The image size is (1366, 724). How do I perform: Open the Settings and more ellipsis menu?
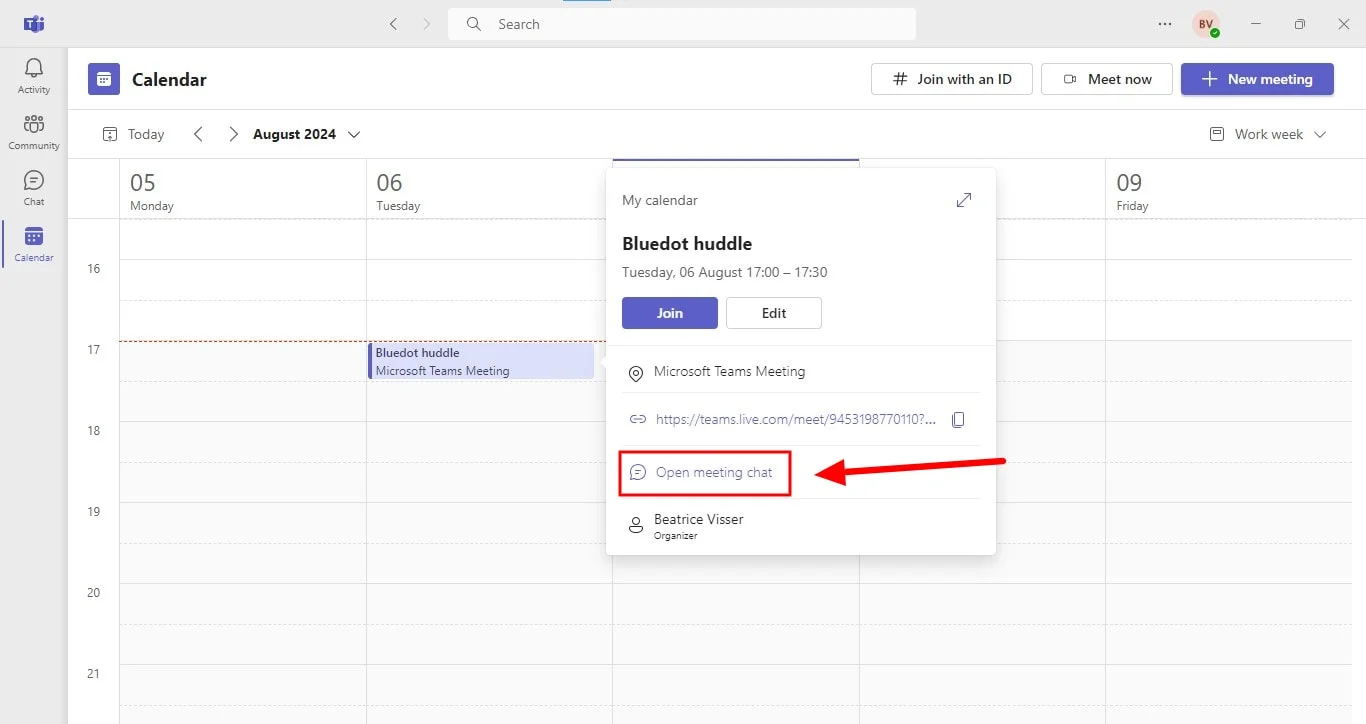[x=1165, y=24]
